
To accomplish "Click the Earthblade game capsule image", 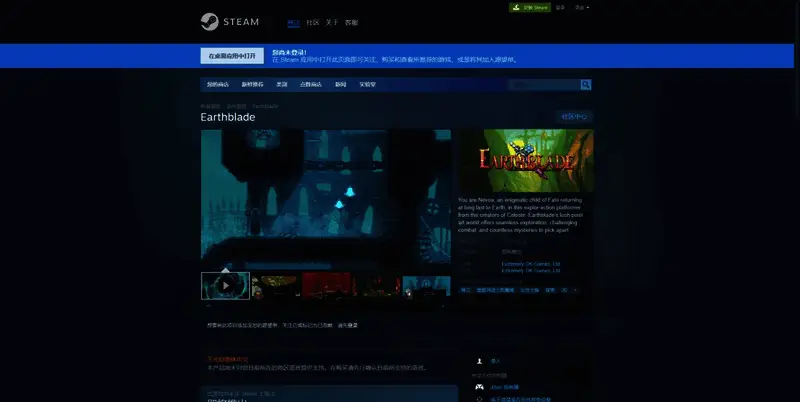I will [x=525, y=160].
